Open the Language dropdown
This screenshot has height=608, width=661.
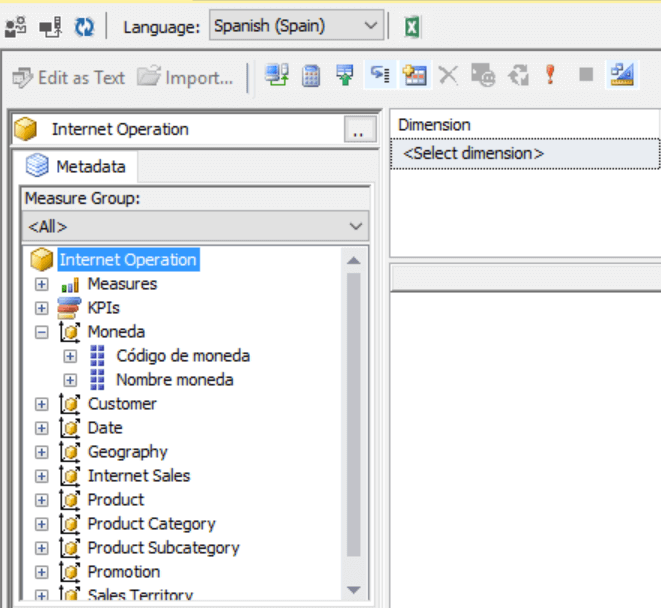point(296,26)
